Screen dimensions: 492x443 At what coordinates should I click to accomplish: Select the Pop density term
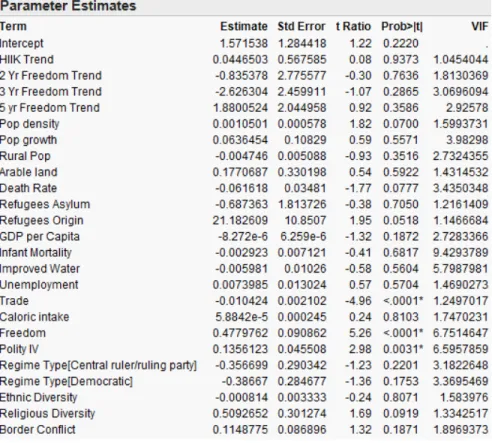[x=29, y=124]
